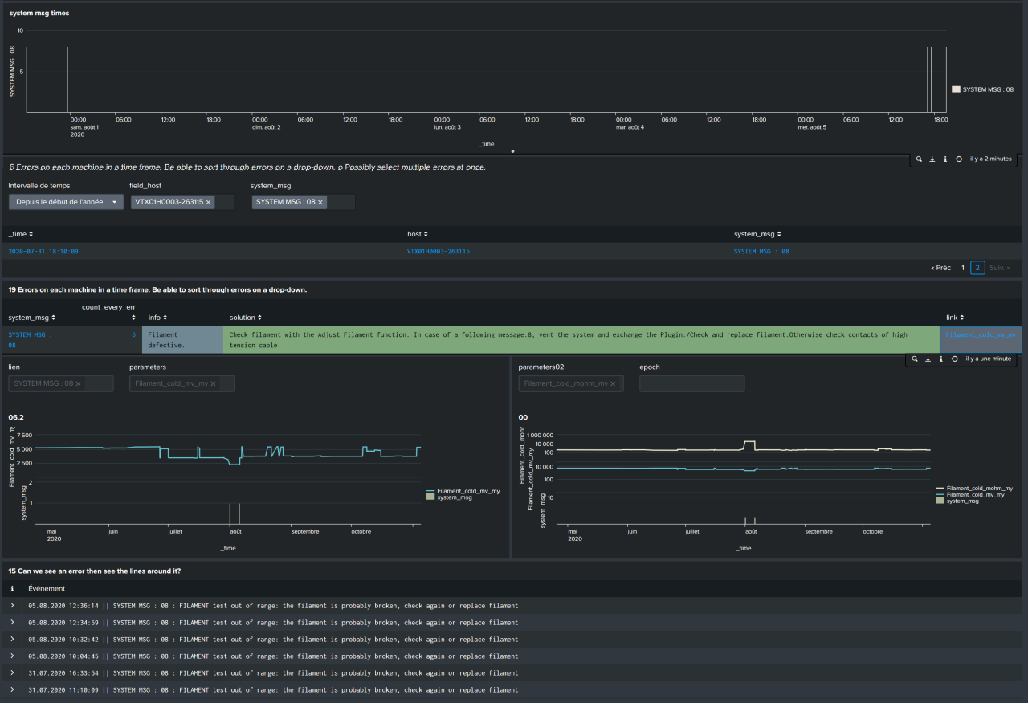Click the empty epoch input field
Viewport: 1029px width, 704px height.
692,383
